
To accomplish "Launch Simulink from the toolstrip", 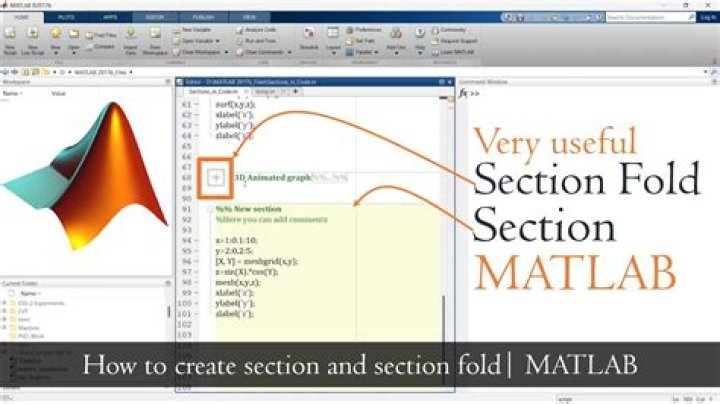I will tap(309, 39).
